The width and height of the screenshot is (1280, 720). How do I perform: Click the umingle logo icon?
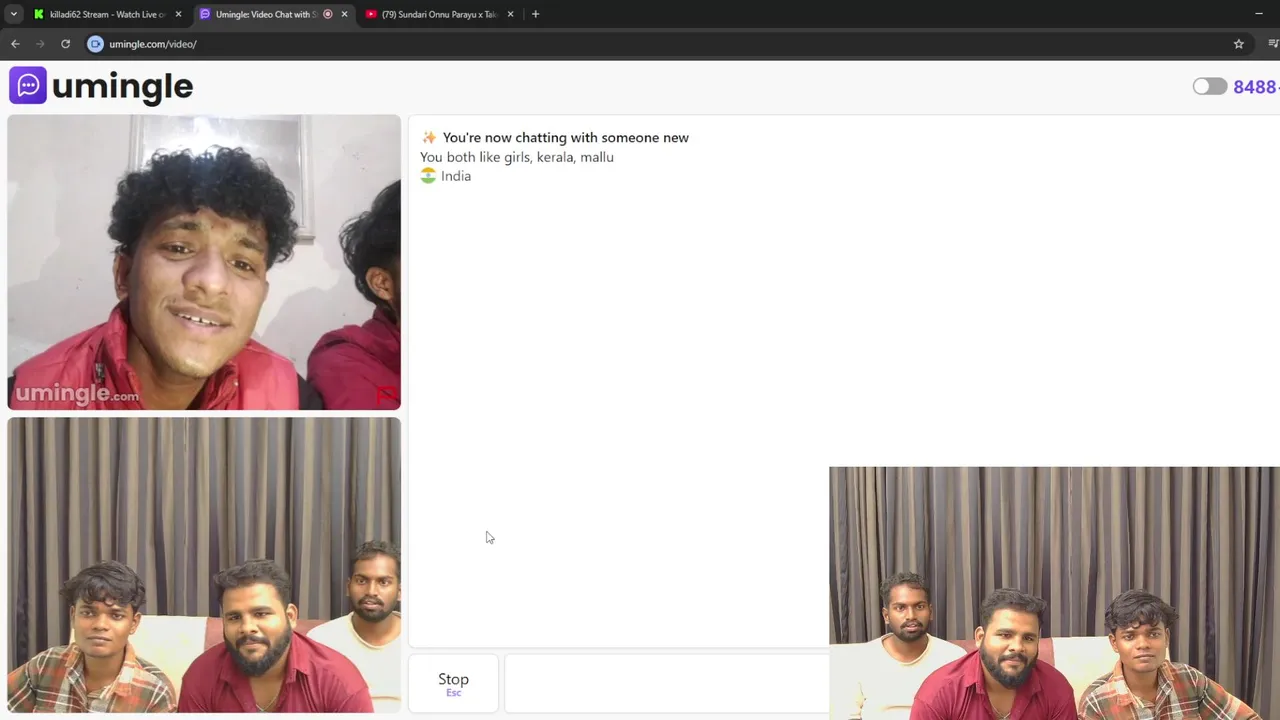[28, 86]
